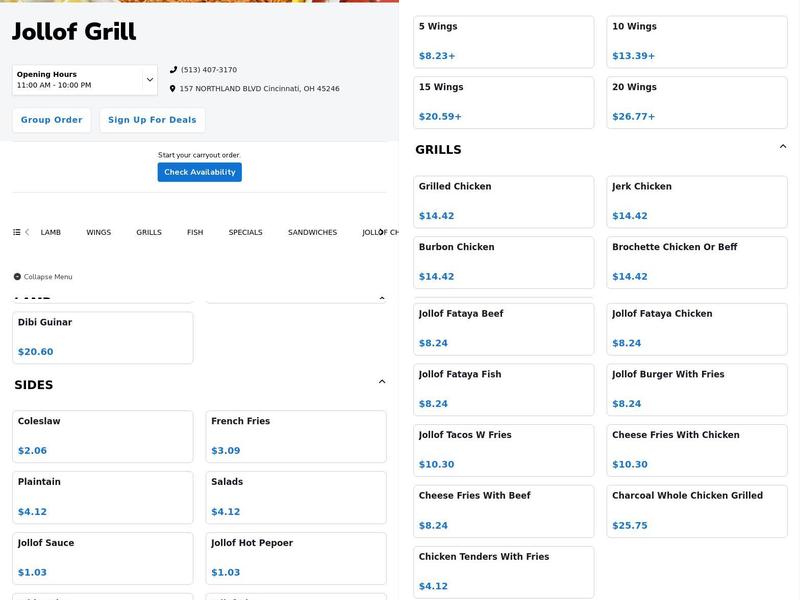This screenshot has height=600, width=800.
Task: Switch to the SPECIALS category tab
Action: click(x=245, y=232)
